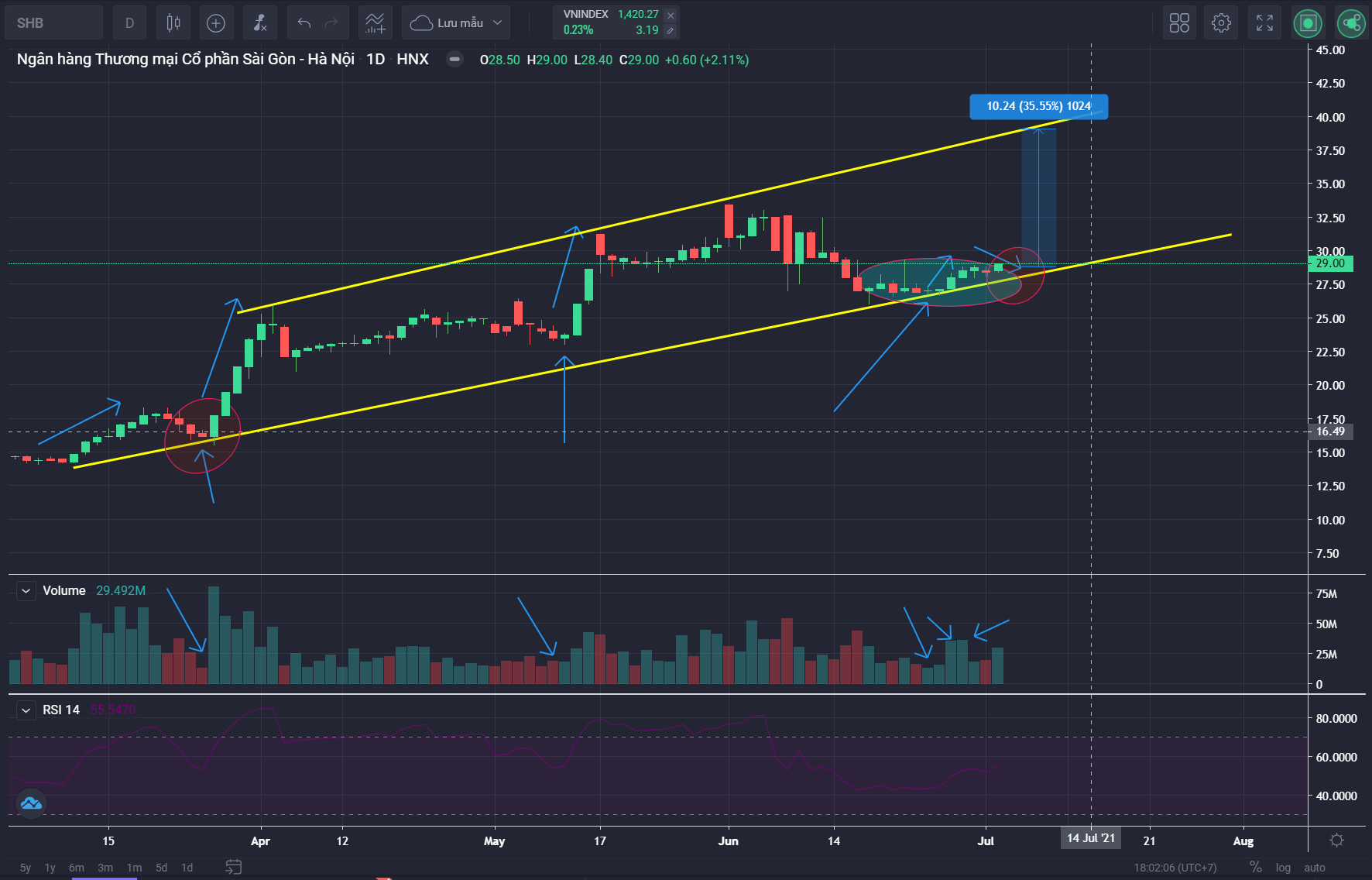Open the indicator templates icon

tap(375, 23)
